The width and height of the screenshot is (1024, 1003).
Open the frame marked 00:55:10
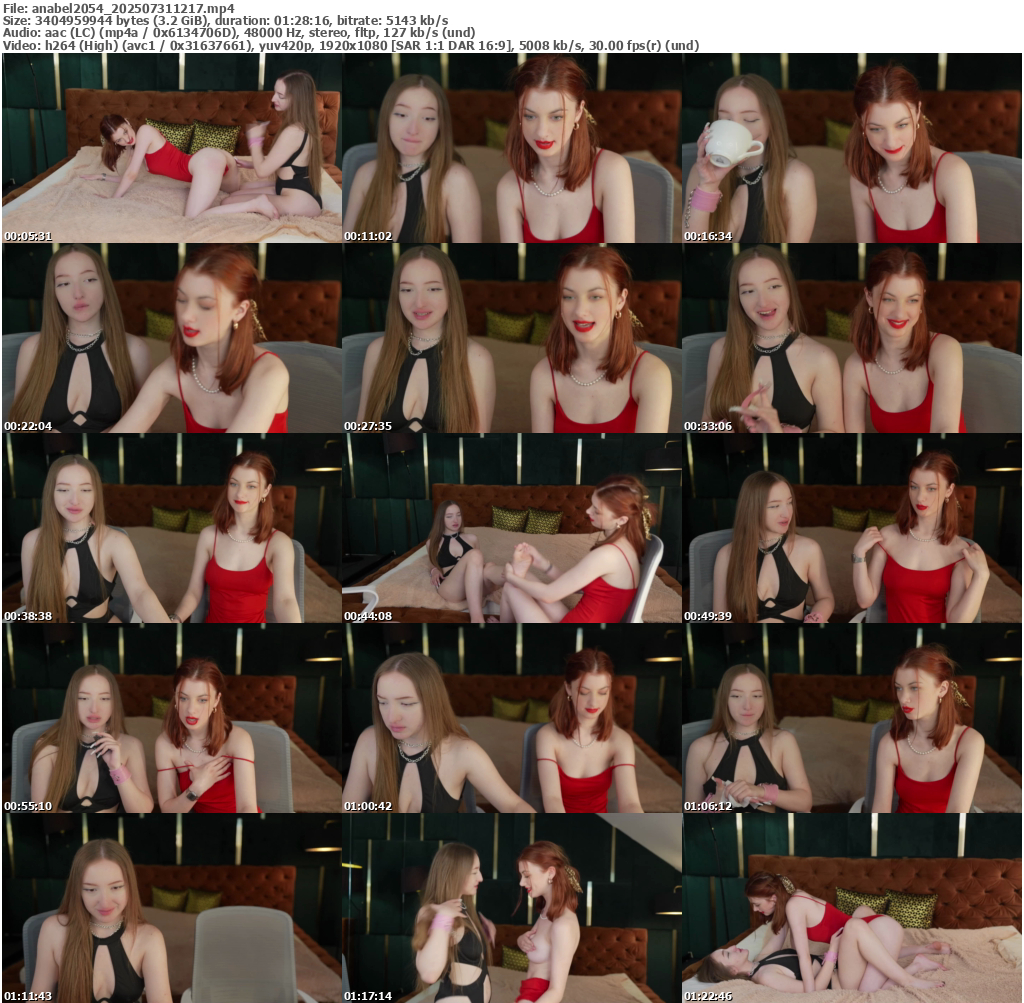point(171,718)
